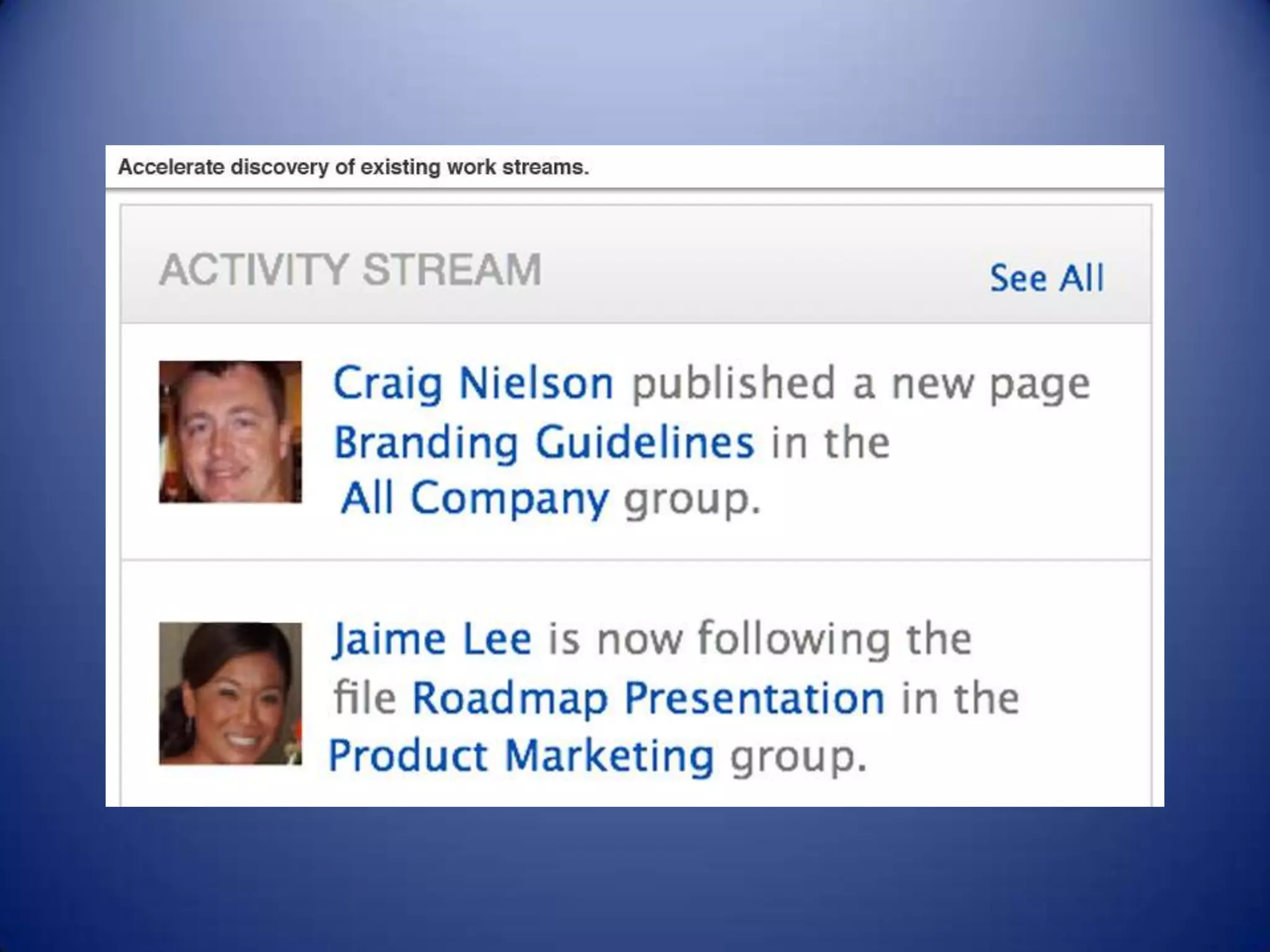Click the 'Accelerate discovery of existing work streams' caption
This screenshot has height=952, width=1270.
pos(353,167)
